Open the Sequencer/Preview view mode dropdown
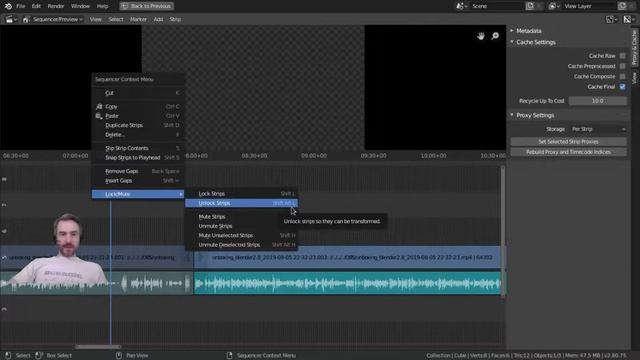 click(53, 19)
